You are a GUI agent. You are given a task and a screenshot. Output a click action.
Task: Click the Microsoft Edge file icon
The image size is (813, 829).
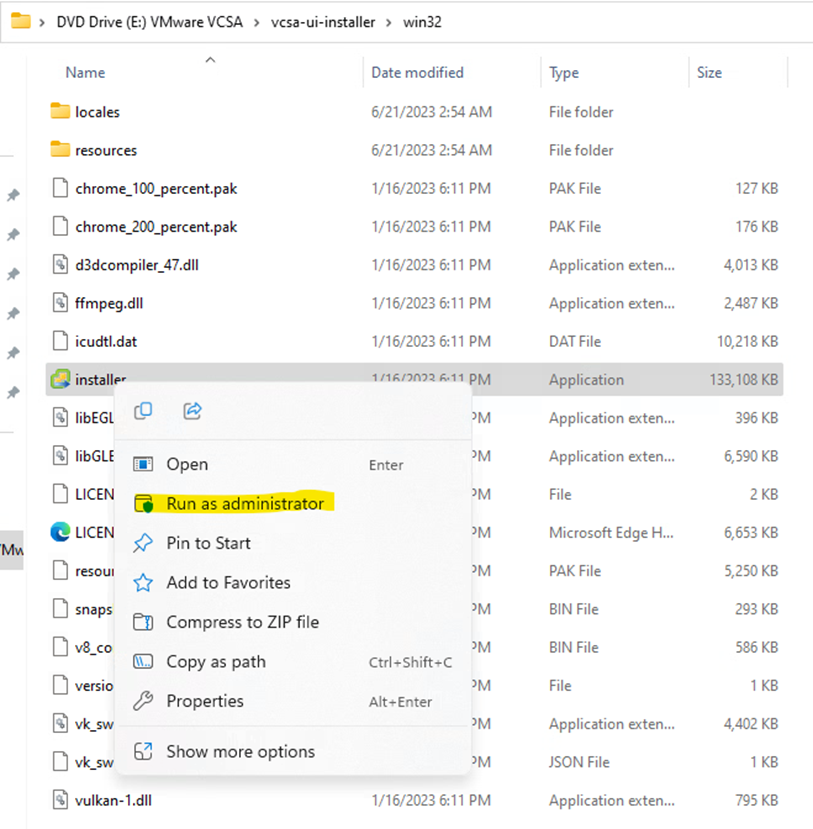pyautogui.click(x=60, y=532)
